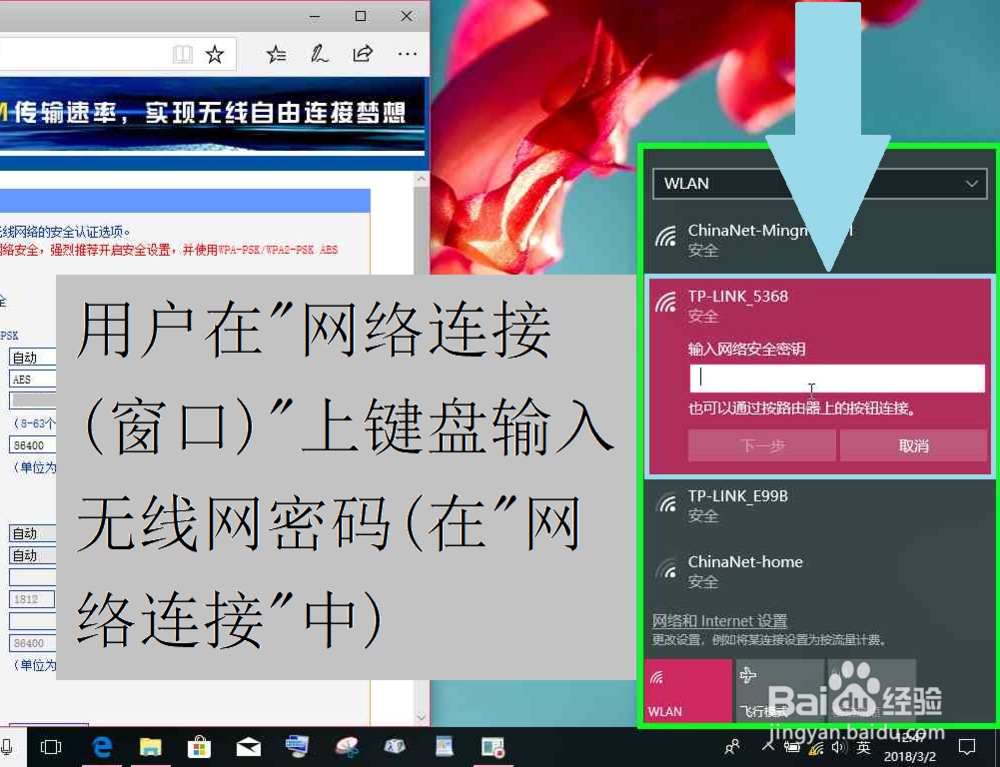Screen dimensions: 1000x767
Task: Enable airplane mode via 飞行模式 tile
Action: 780,690
